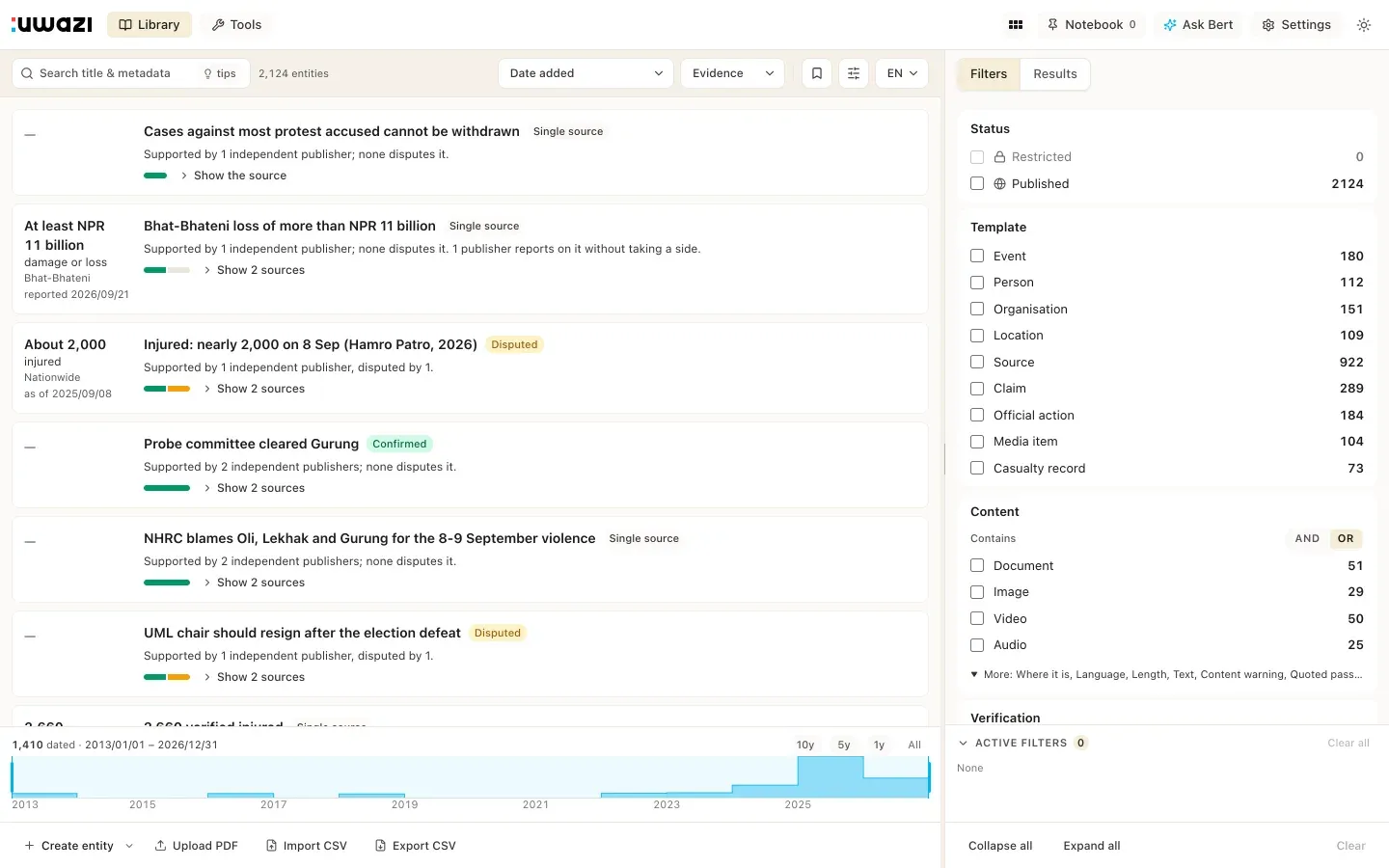1389x868 pixels.
Task: Check the Source template filter
Action: point(977,362)
